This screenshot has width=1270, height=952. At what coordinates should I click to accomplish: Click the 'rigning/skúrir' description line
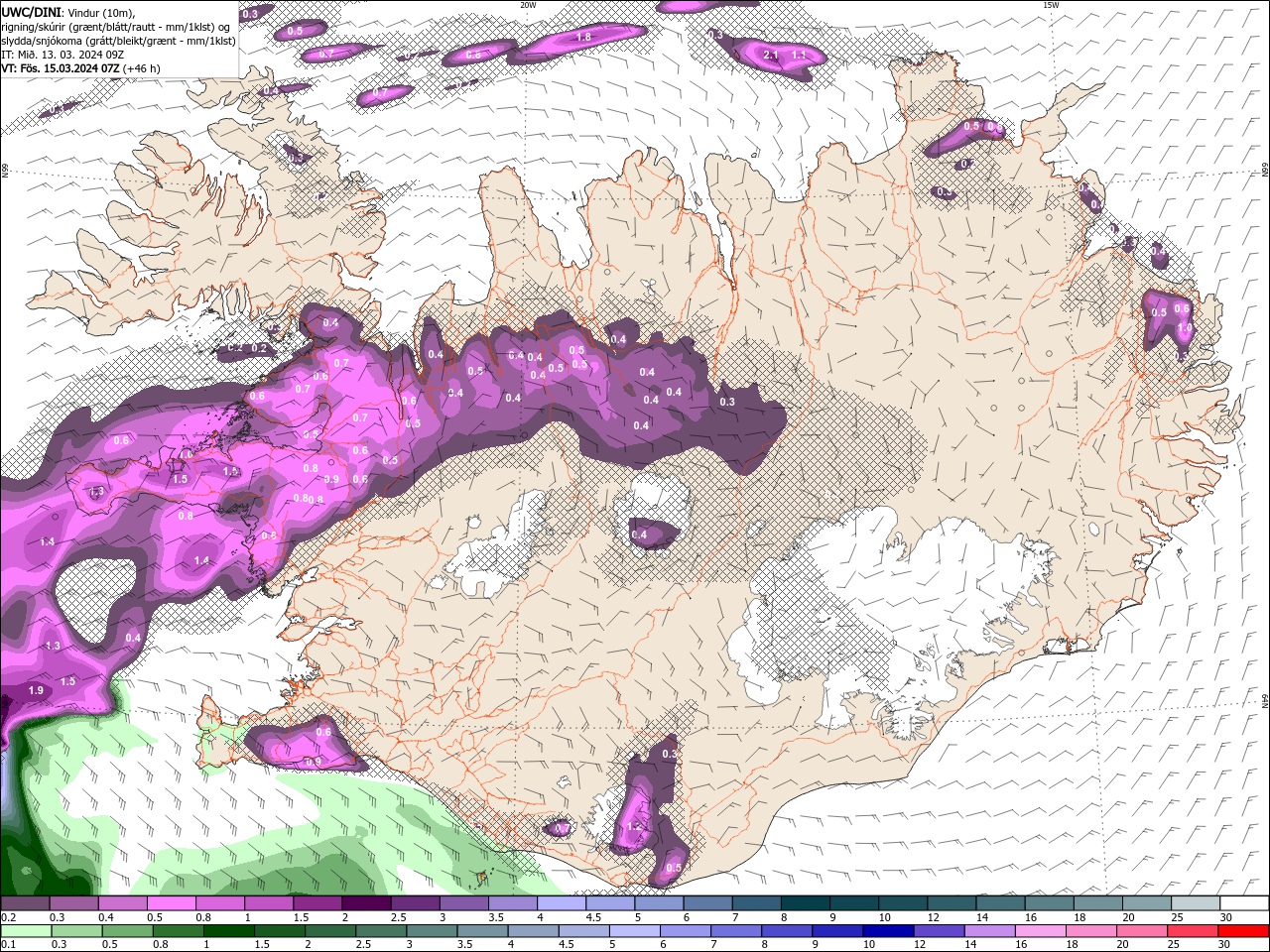point(116,27)
